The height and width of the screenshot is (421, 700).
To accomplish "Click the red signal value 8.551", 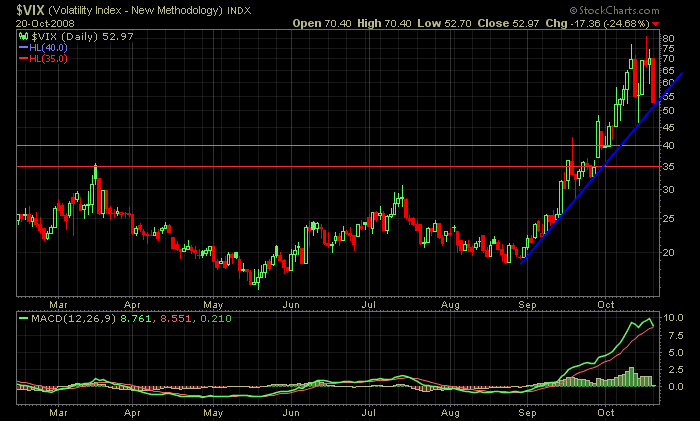I will coord(175,319).
